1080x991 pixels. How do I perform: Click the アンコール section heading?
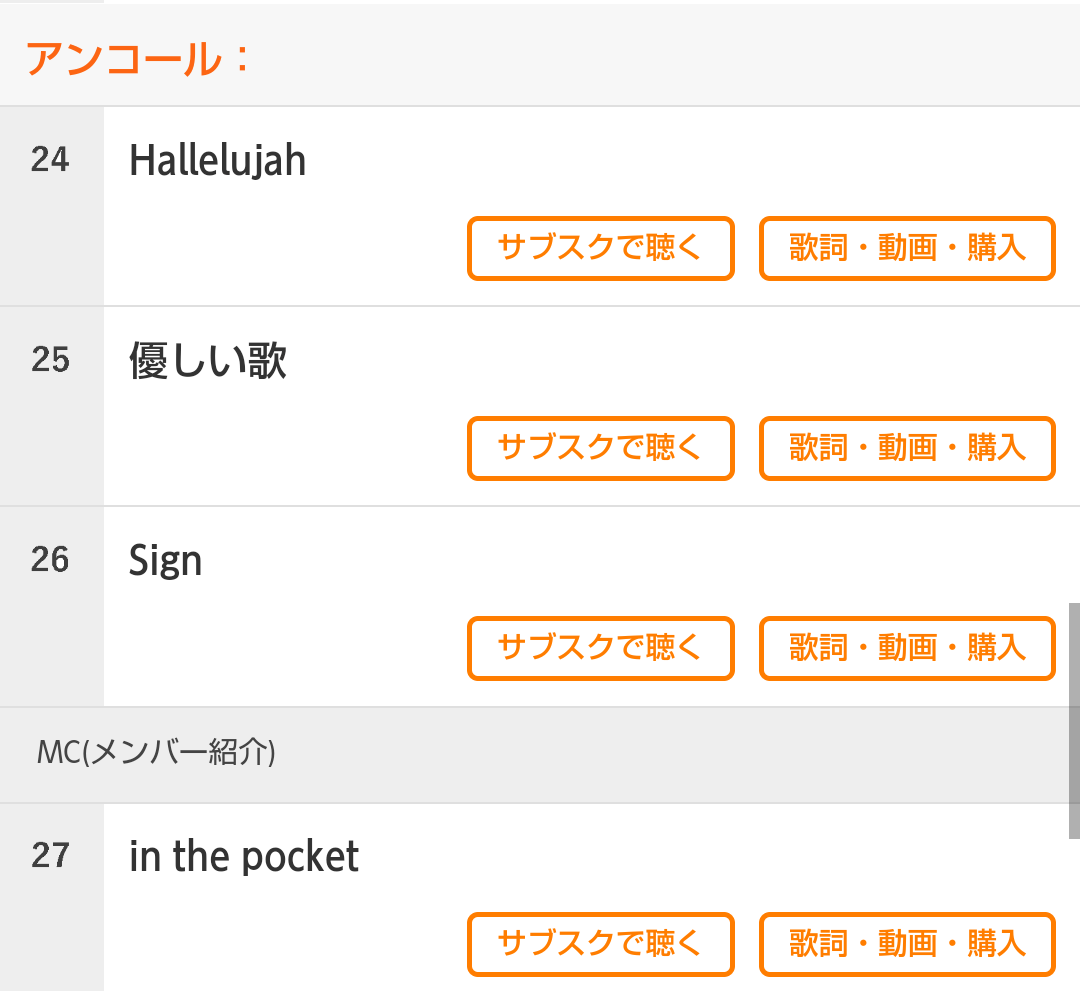pyautogui.click(x=136, y=60)
